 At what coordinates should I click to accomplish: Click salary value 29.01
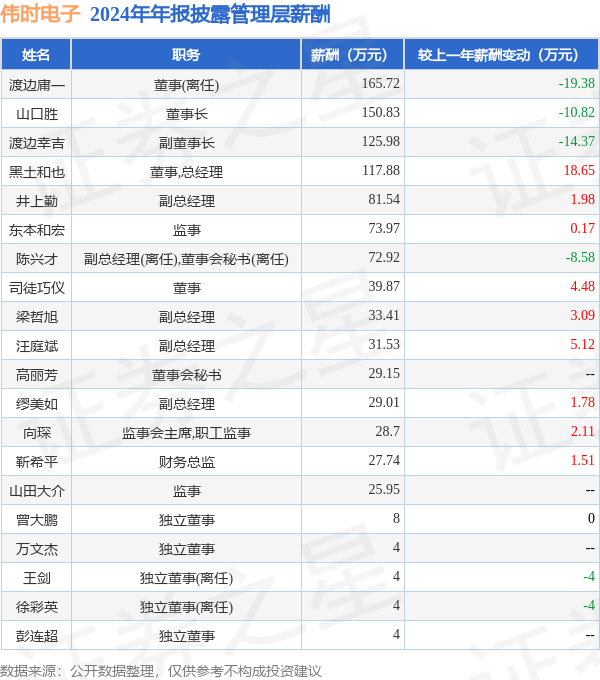(384, 402)
